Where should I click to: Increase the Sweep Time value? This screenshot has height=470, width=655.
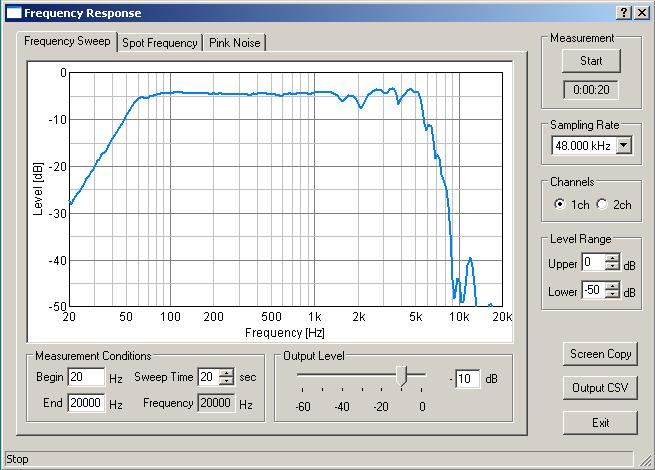(226, 373)
